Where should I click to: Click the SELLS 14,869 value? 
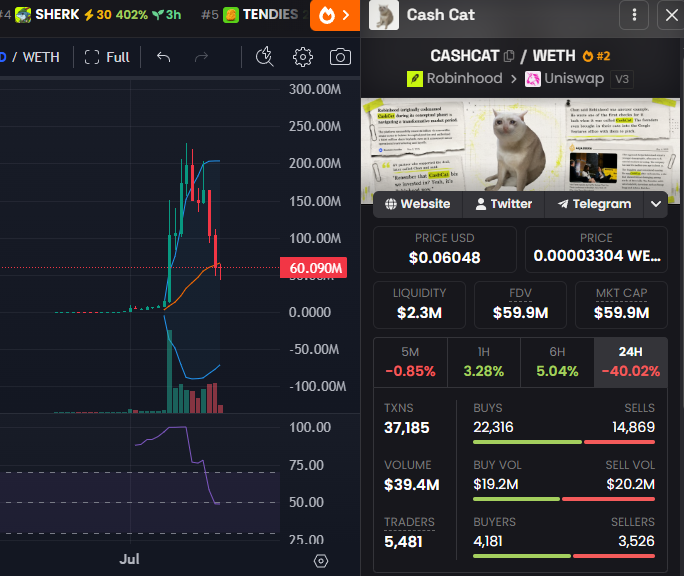tap(633, 427)
